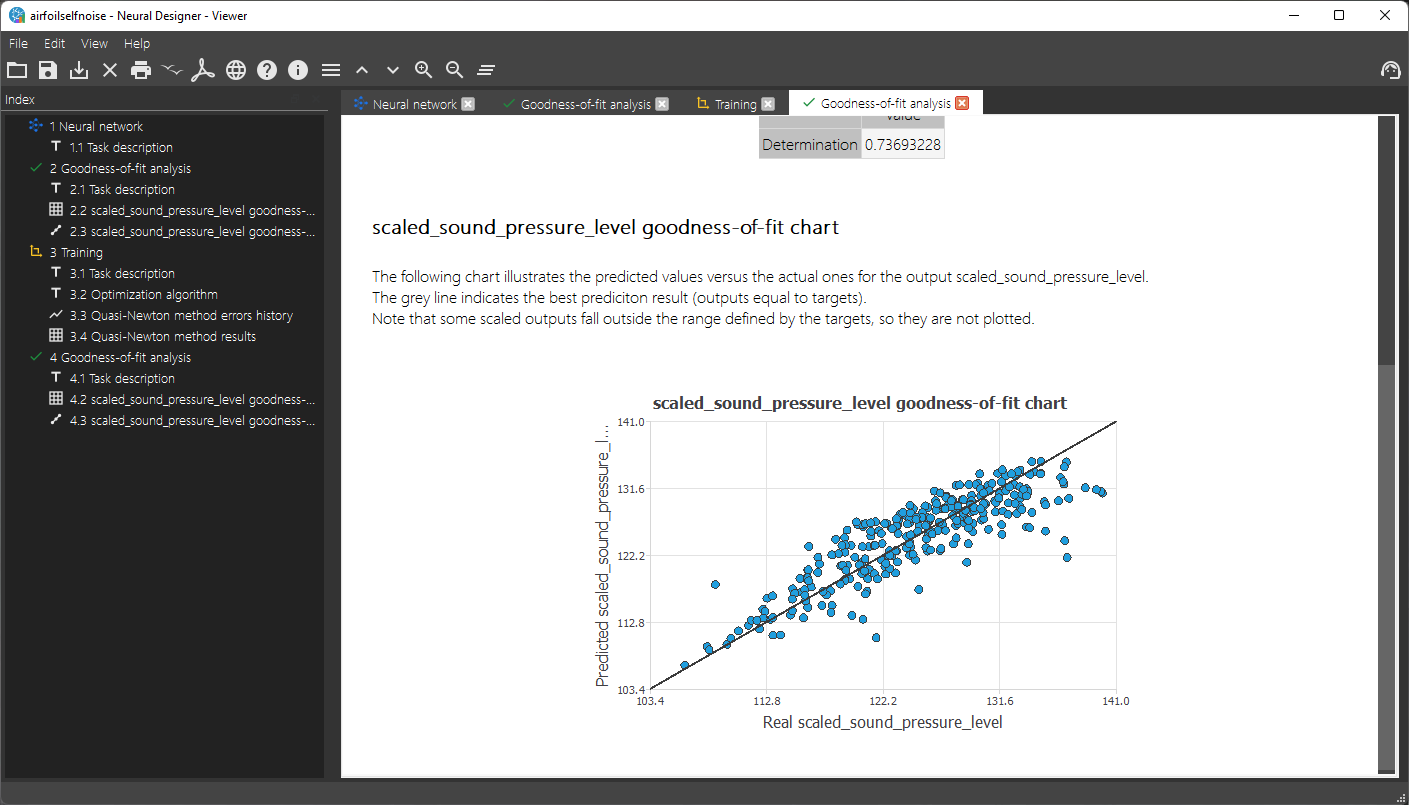This screenshot has width=1409, height=805.
Task: Open the hamburger menu in the toolbar
Action: pos(330,69)
